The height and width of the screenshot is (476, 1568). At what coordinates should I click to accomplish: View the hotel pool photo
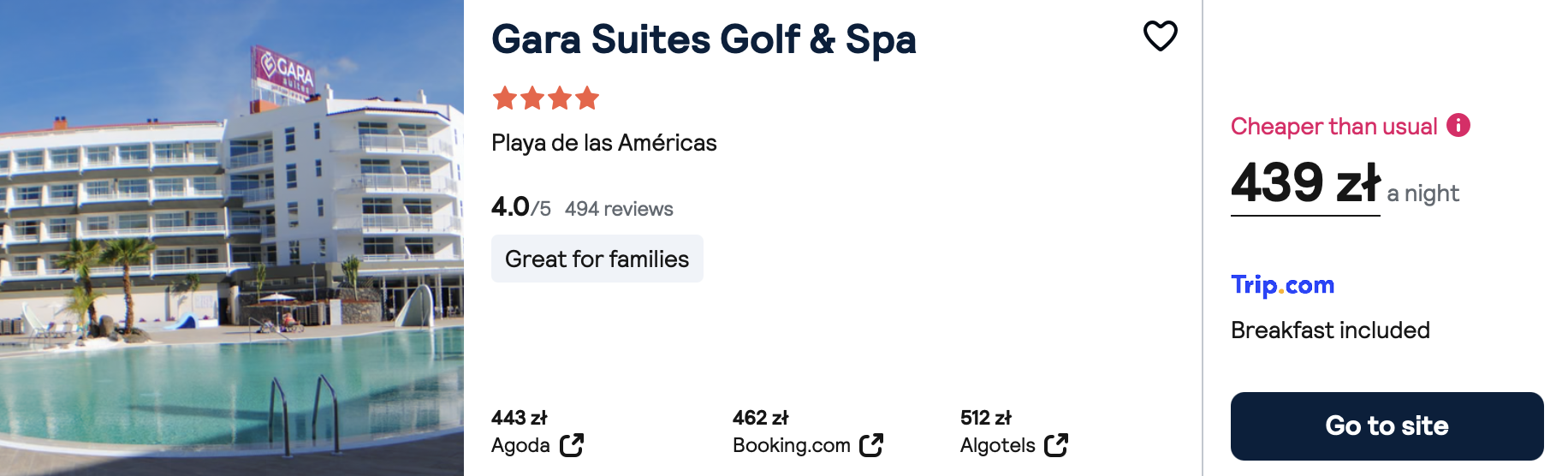click(232, 238)
